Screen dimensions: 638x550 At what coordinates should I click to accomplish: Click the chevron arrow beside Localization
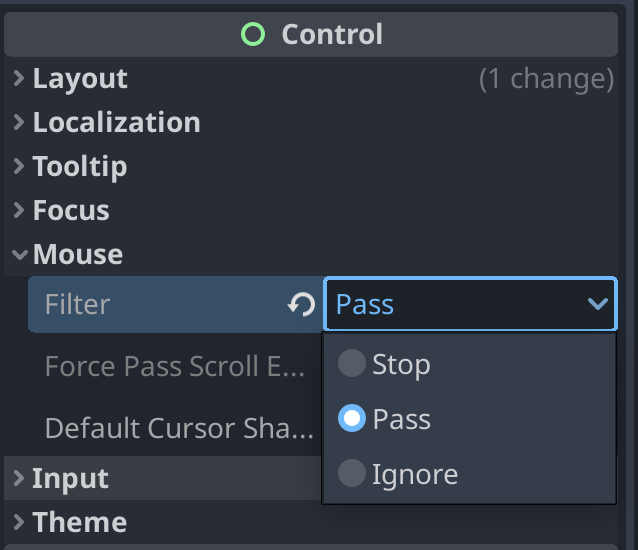coord(18,122)
